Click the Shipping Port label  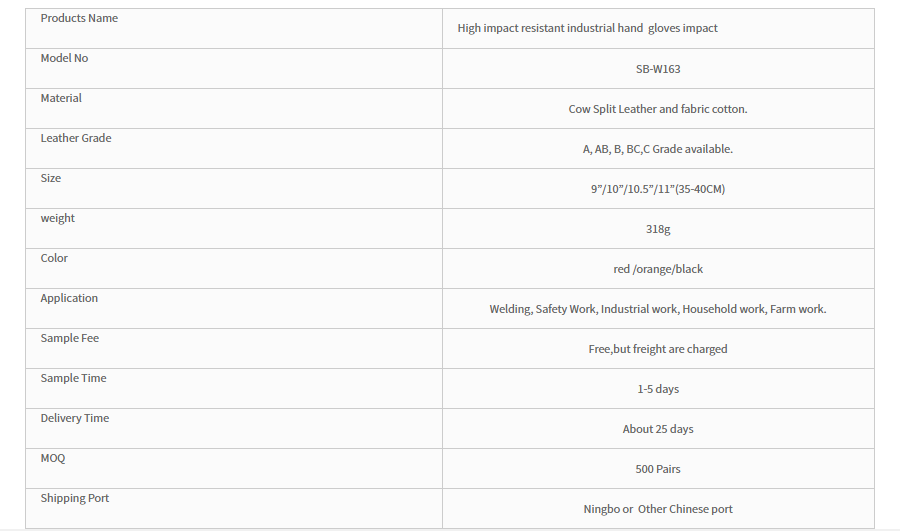pos(75,498)
